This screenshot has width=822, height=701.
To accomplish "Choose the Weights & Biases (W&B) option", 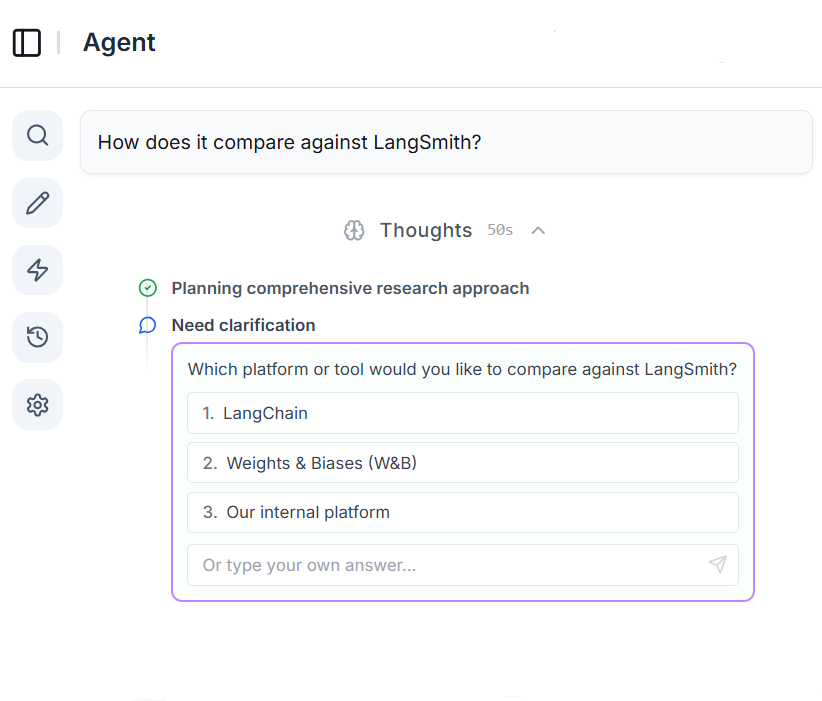I will [x=462, y=463].
